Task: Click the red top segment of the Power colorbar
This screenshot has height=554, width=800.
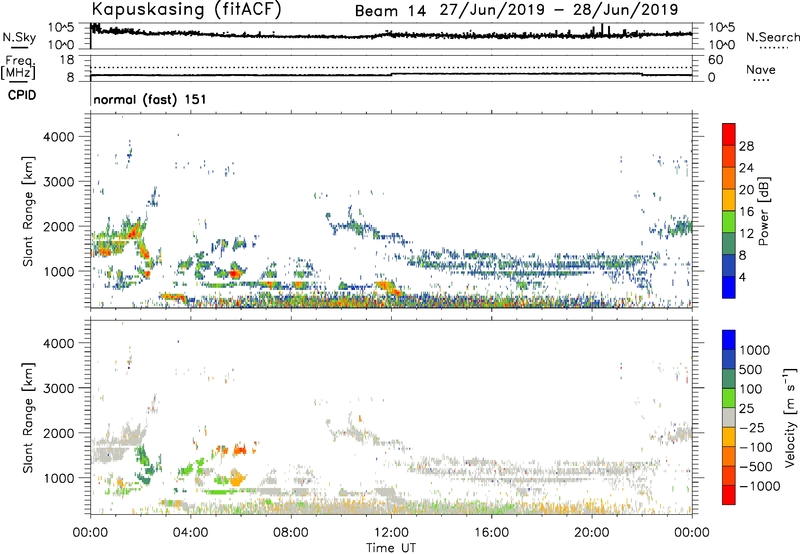Action: point(729,135)
